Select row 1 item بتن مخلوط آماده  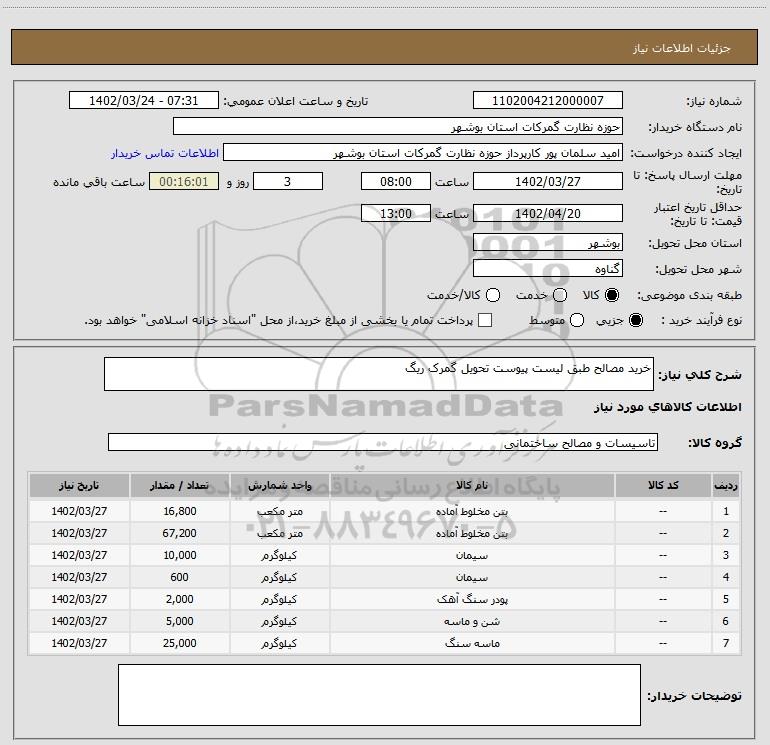coord(472,511)
